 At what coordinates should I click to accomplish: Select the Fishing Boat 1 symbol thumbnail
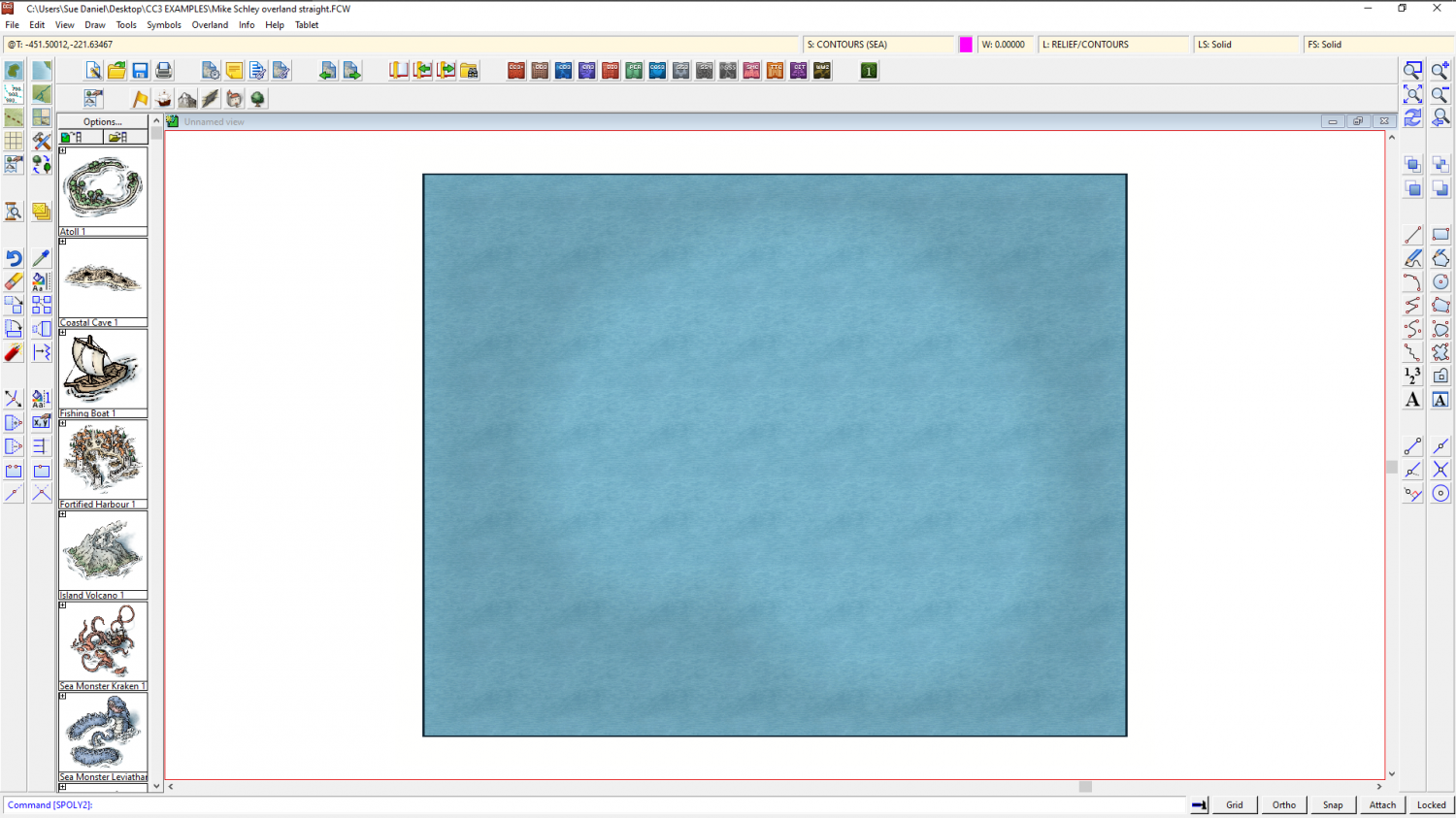click(x=103, y=369)
